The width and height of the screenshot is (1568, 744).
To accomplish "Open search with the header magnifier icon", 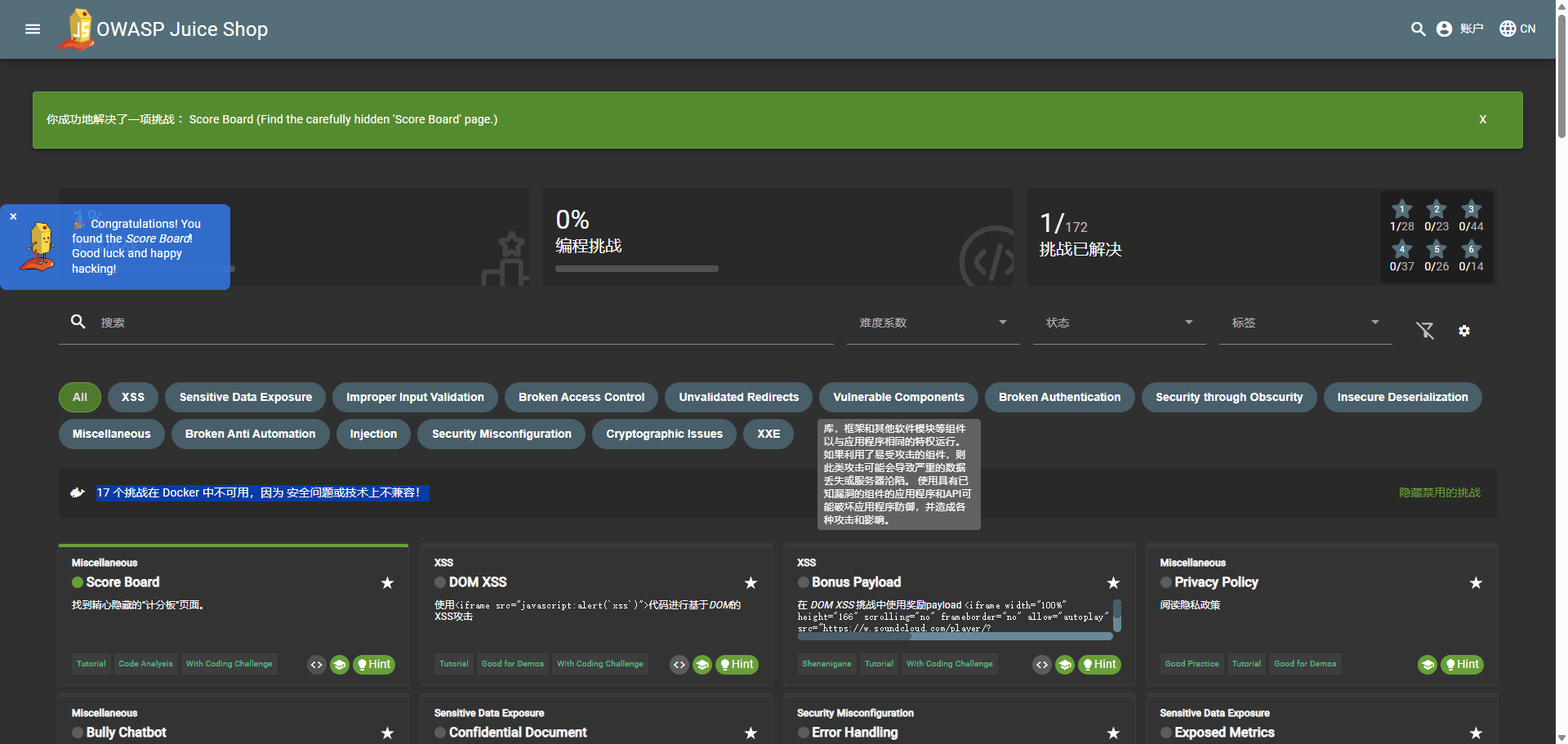I will coord(1419,29).
